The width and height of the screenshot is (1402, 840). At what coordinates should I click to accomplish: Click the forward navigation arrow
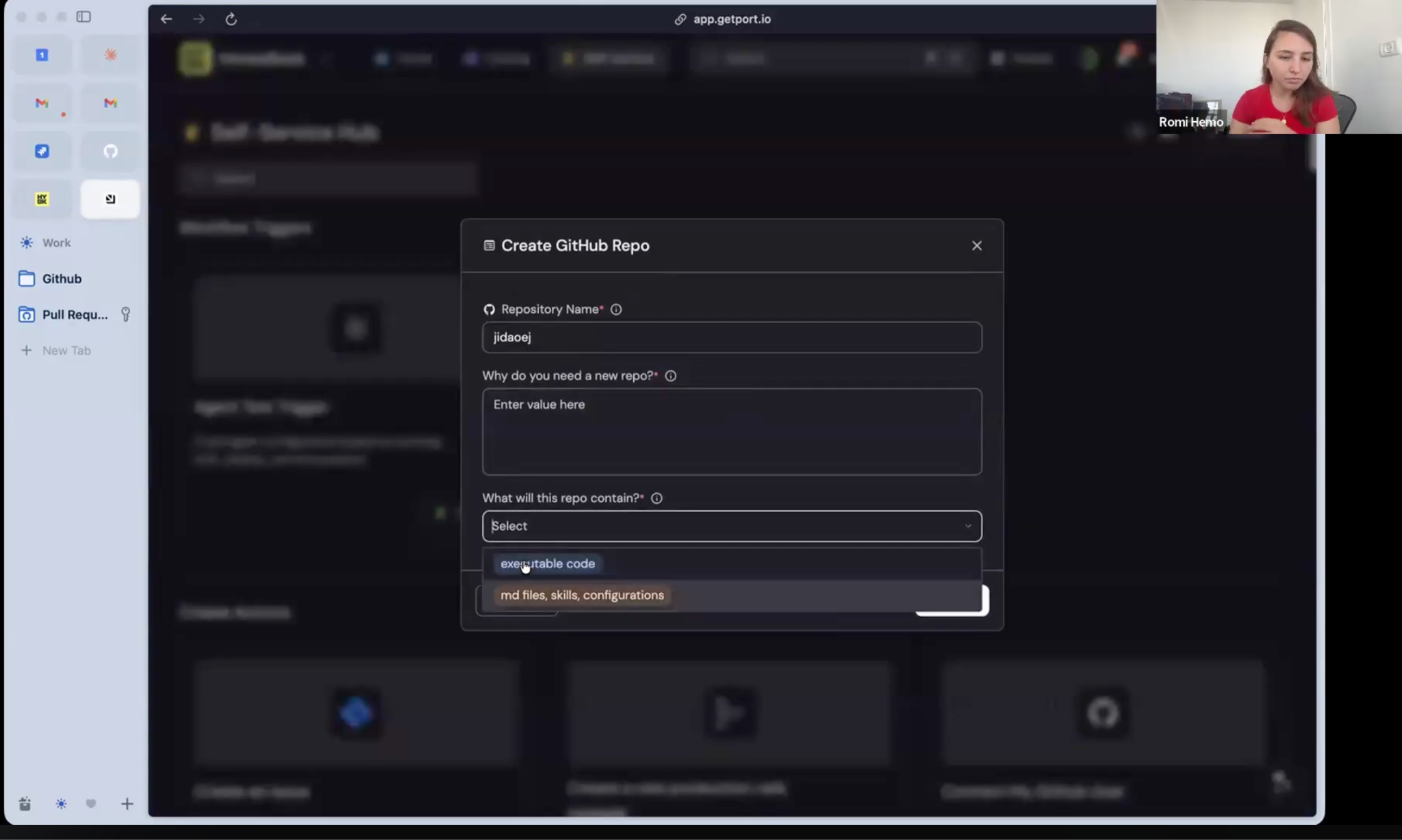pyautogui.click(x=199, y=19)
